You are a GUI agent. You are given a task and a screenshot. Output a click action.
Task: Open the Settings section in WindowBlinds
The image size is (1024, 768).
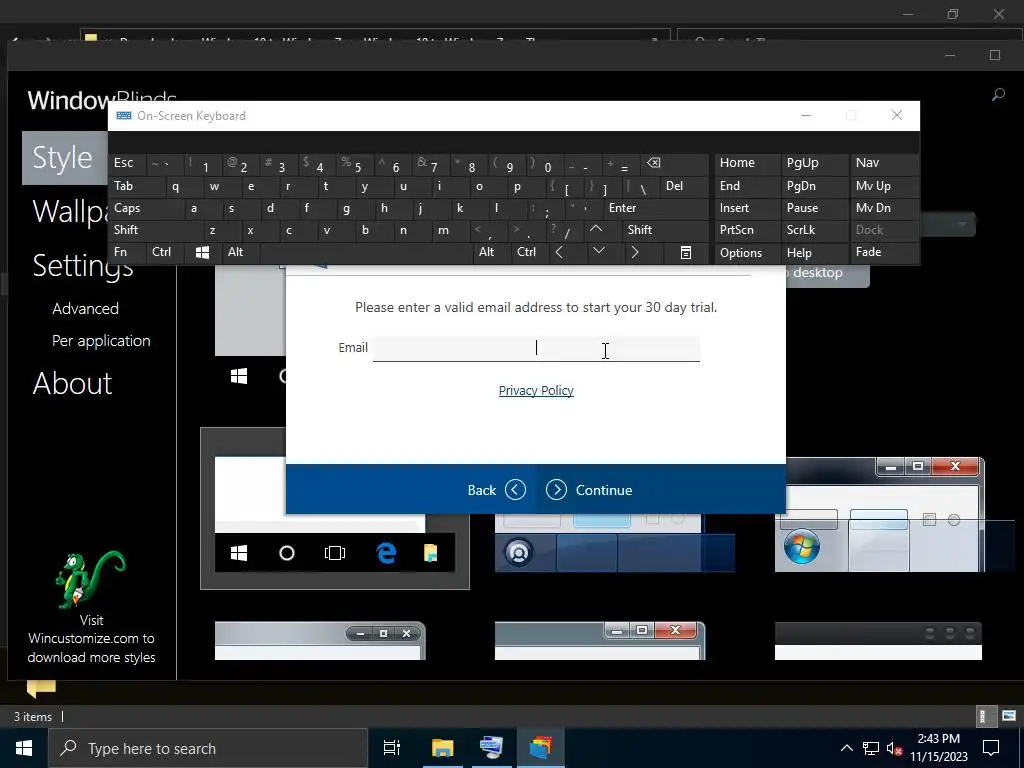(83, 265)
